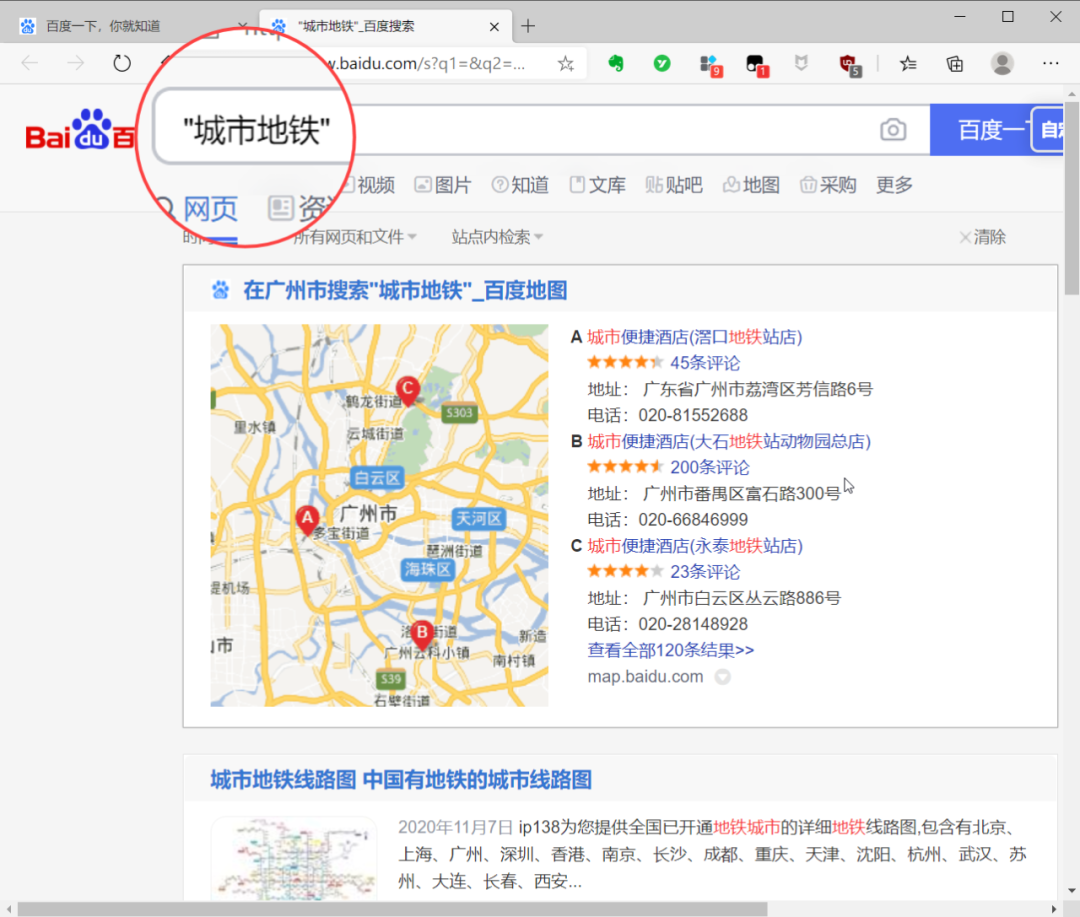Open the 200条评论 reviews link
This screenshot has width=1080, height=917.
pyautogui.click(x=709, y=468)
